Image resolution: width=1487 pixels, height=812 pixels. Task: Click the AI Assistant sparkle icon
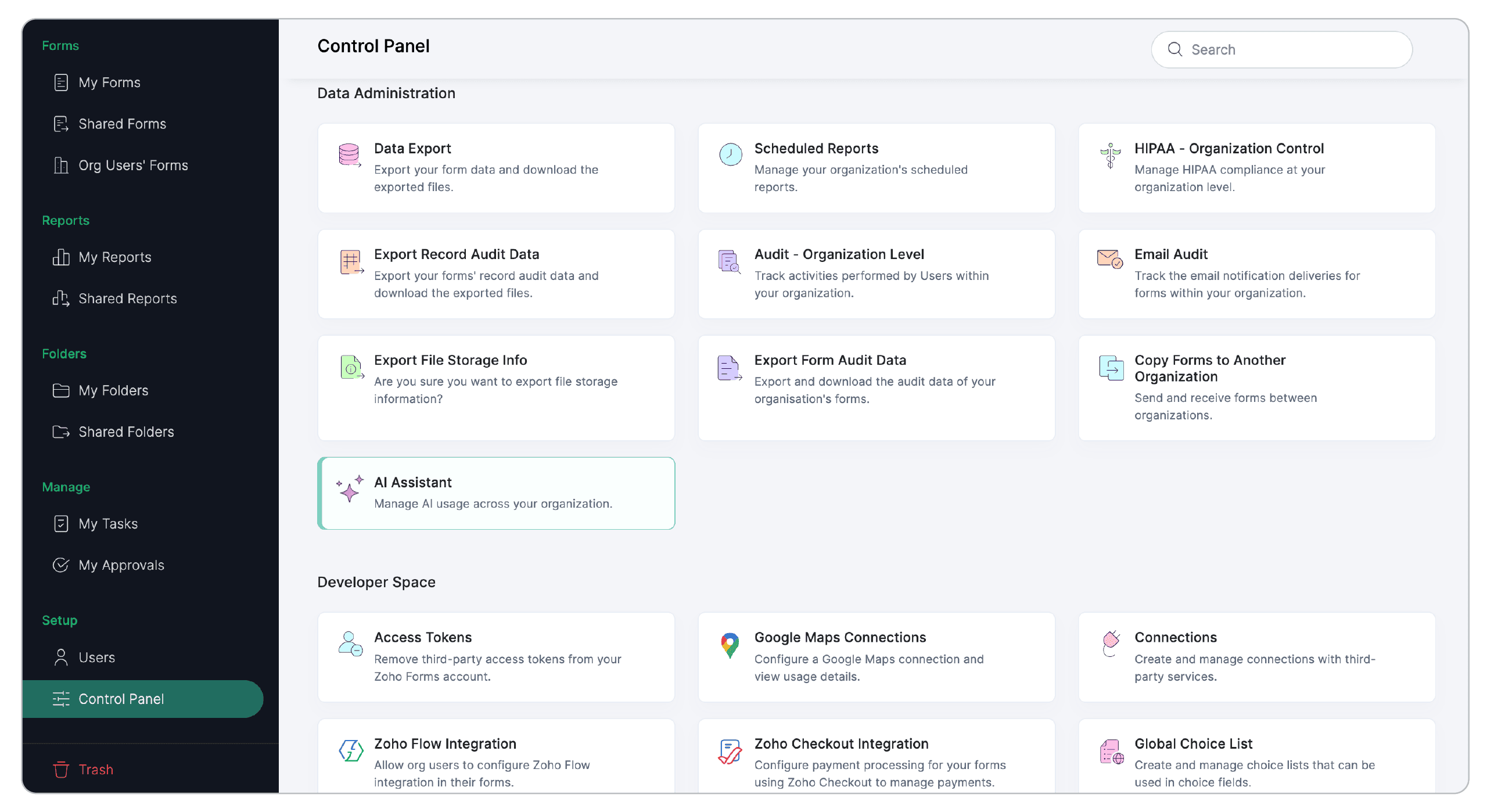[x=350, y=488]
